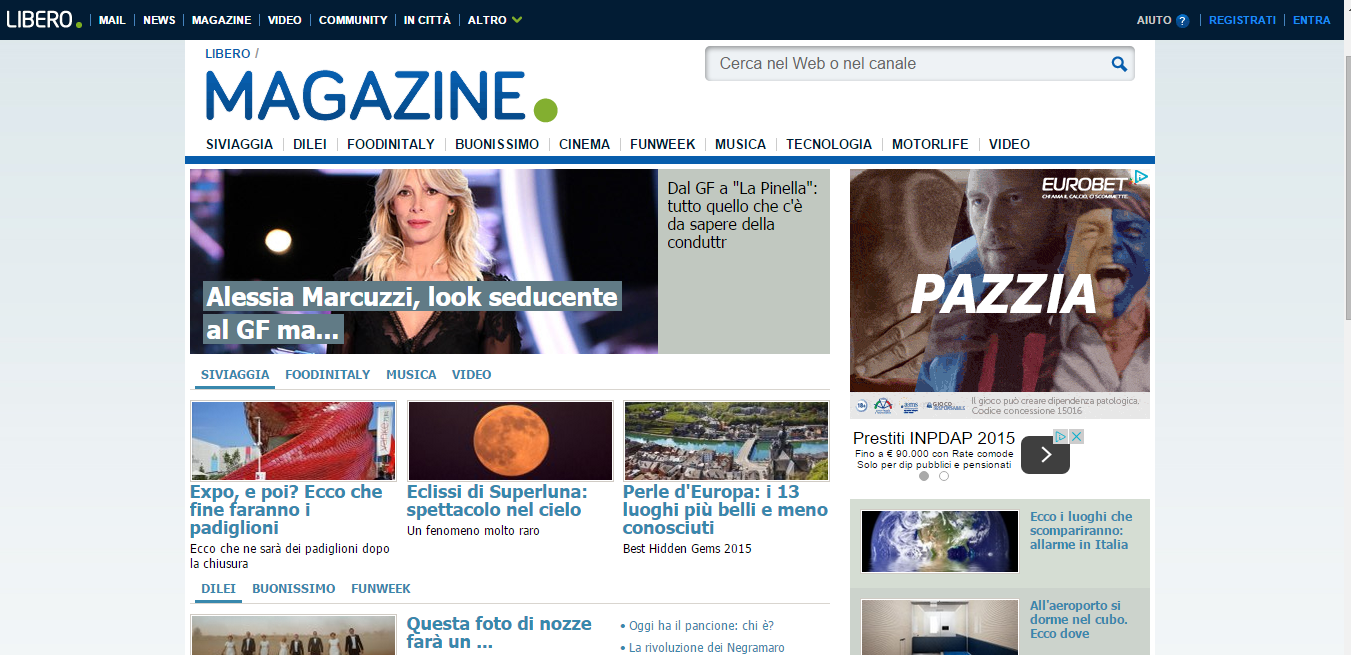Open IN CITTÀ in the top bar

click(x=427, y=20)
